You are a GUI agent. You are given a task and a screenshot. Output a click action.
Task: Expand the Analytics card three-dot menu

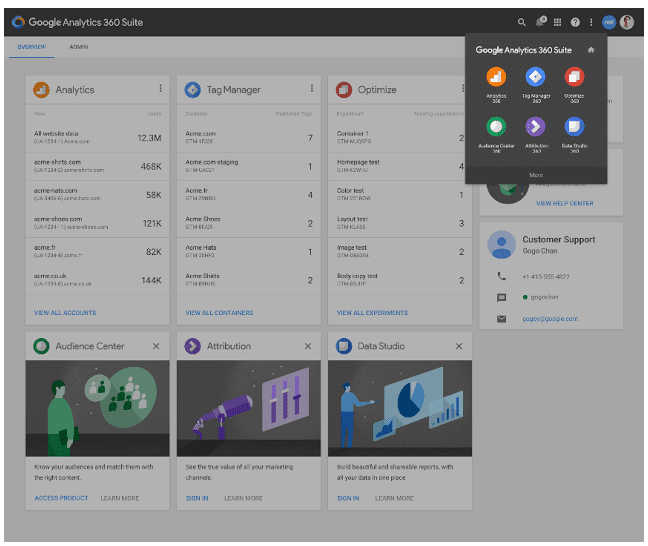pyautogui.click(x=160, y=89)
